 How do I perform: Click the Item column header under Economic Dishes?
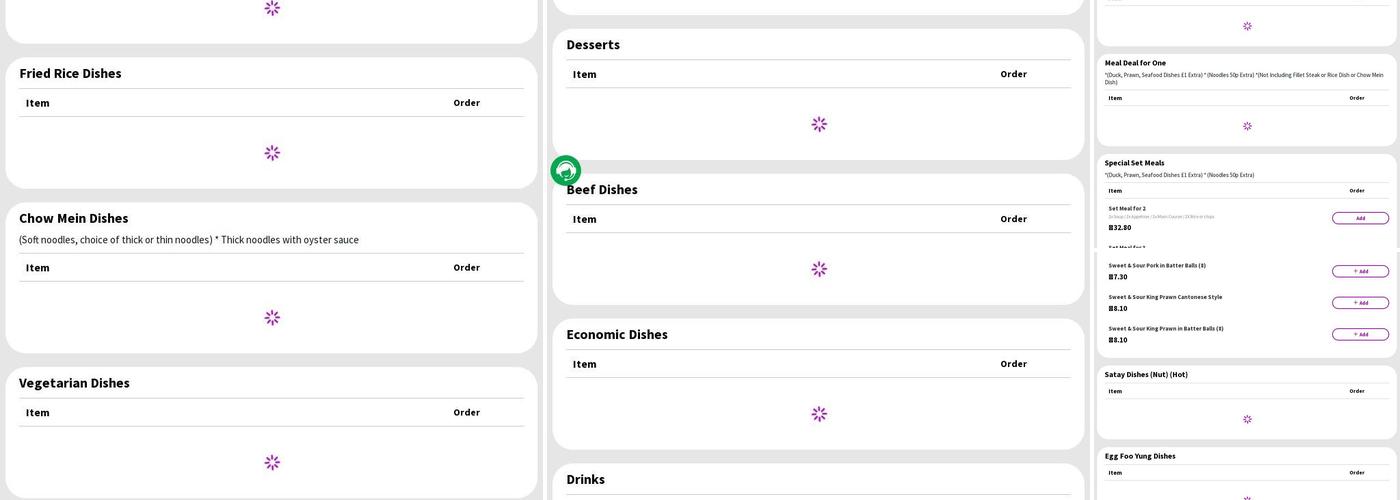(x=585, y=364)
